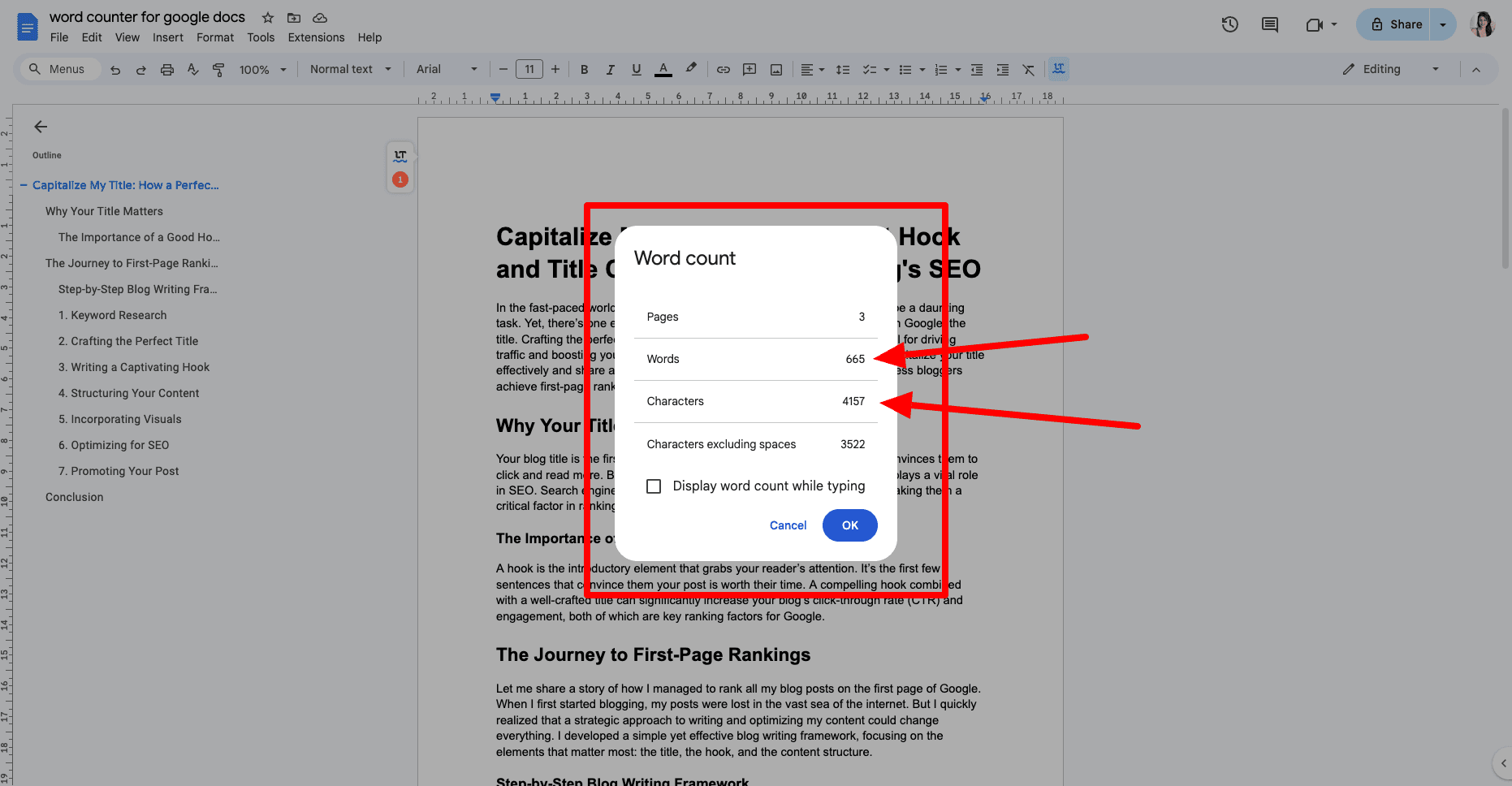
Task: Open the Extensions menu
Action: pyautogui.click(x=316, y=37)
